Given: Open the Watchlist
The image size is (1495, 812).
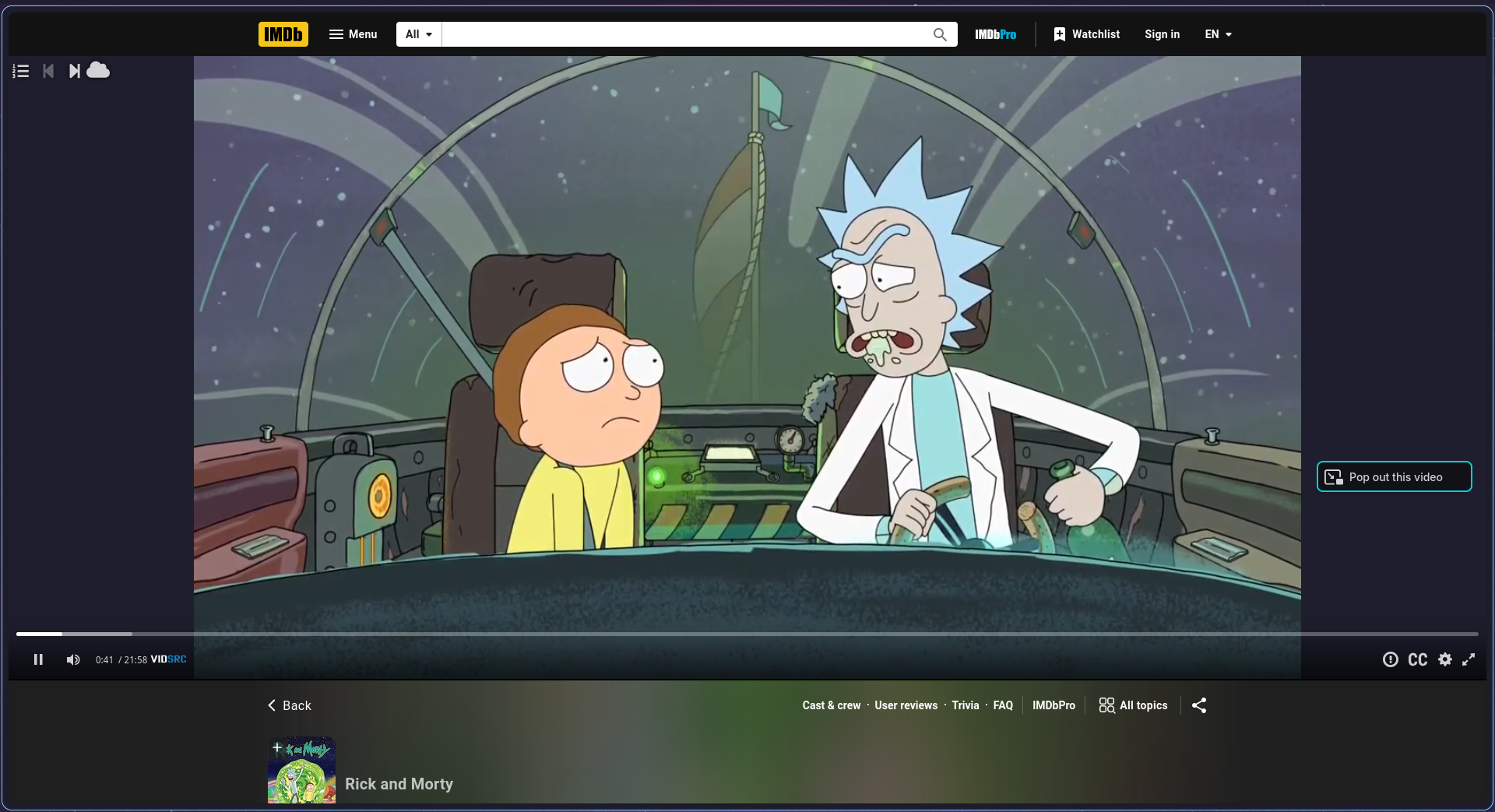Looking at the screenshot, I should (x=1087, y=34).
